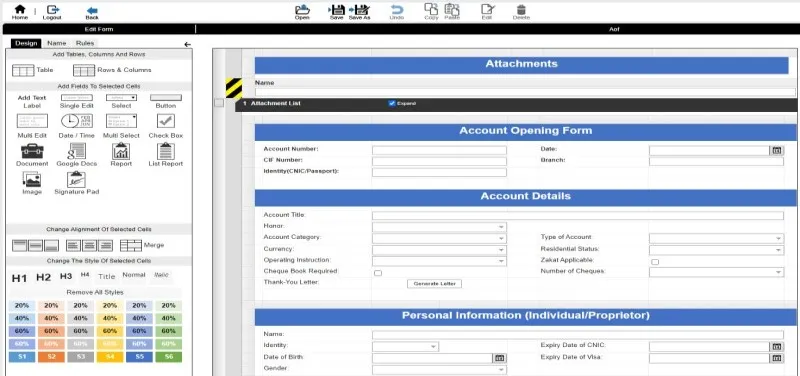Open the Residential Status dropdown
The width and height of the screenshot is (800, 376).
coord(716,250)
